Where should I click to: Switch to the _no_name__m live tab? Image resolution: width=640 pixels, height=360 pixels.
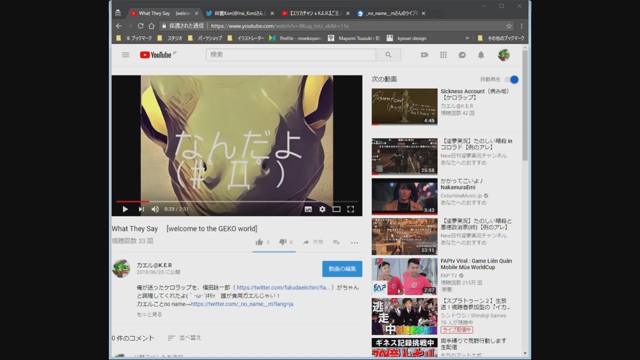pyautogui.click(x=391, y=13)
